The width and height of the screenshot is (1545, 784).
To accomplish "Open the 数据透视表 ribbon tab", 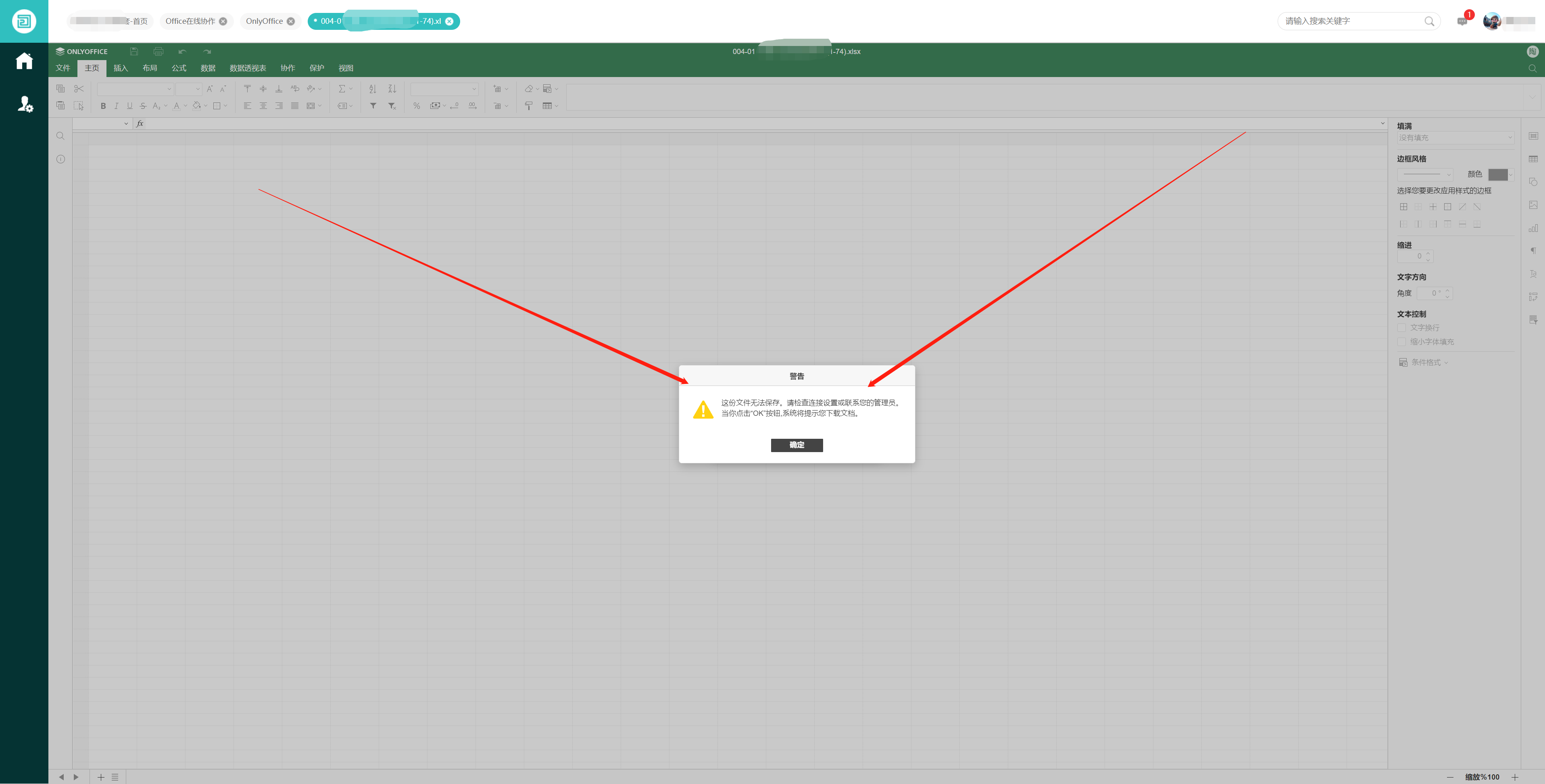I will coord(247,69).
